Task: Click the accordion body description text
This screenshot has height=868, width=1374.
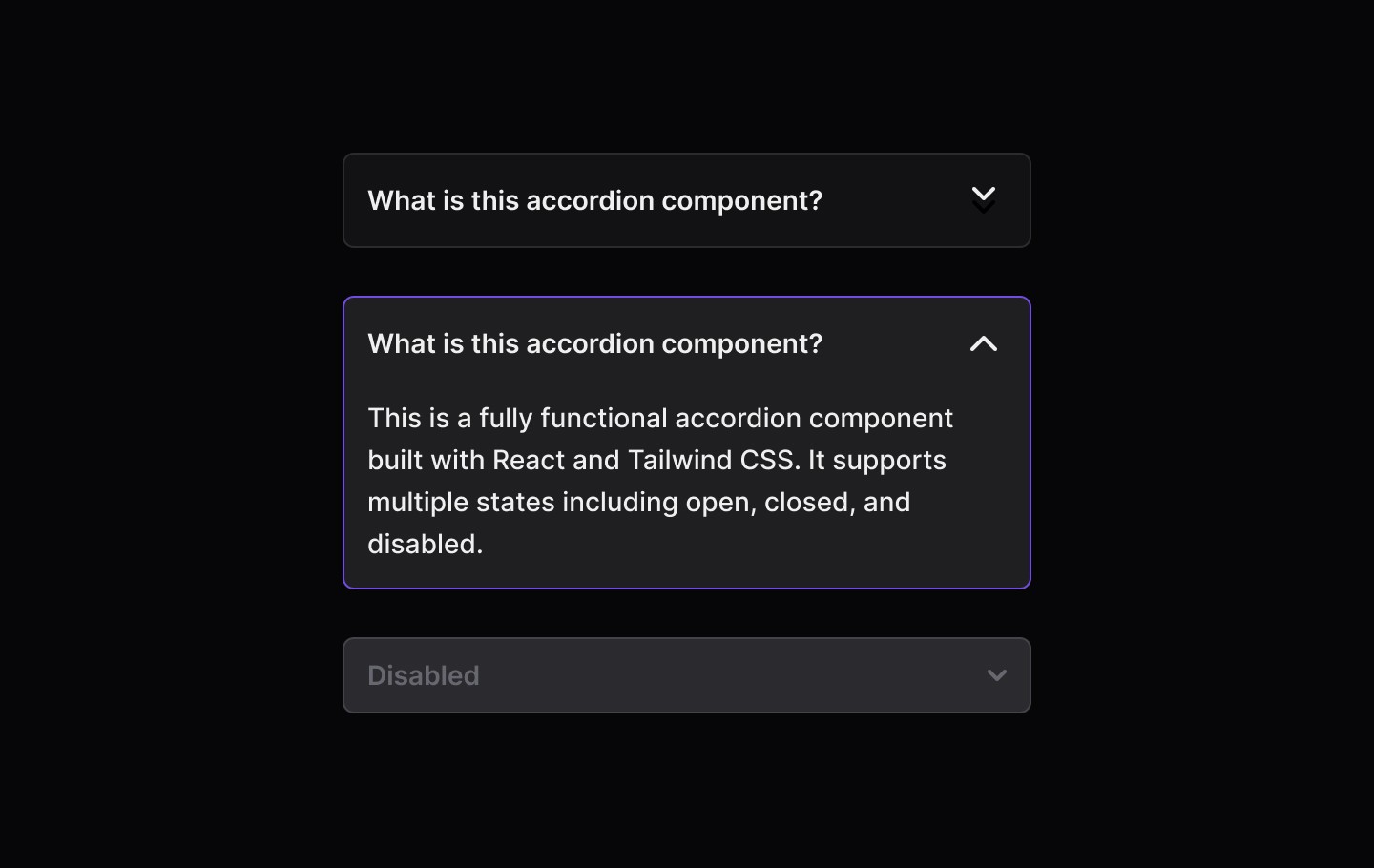Action: (x=660, y=481)
